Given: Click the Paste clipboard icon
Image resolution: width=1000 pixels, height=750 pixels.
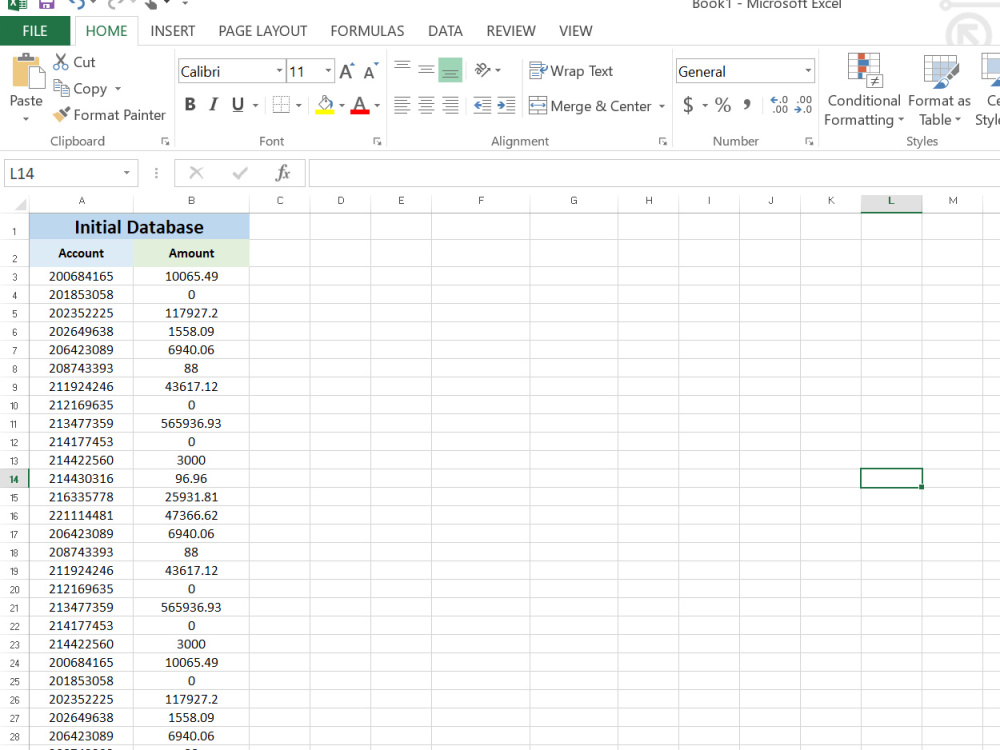Looking at the screenshot, I should pos(27,71).
